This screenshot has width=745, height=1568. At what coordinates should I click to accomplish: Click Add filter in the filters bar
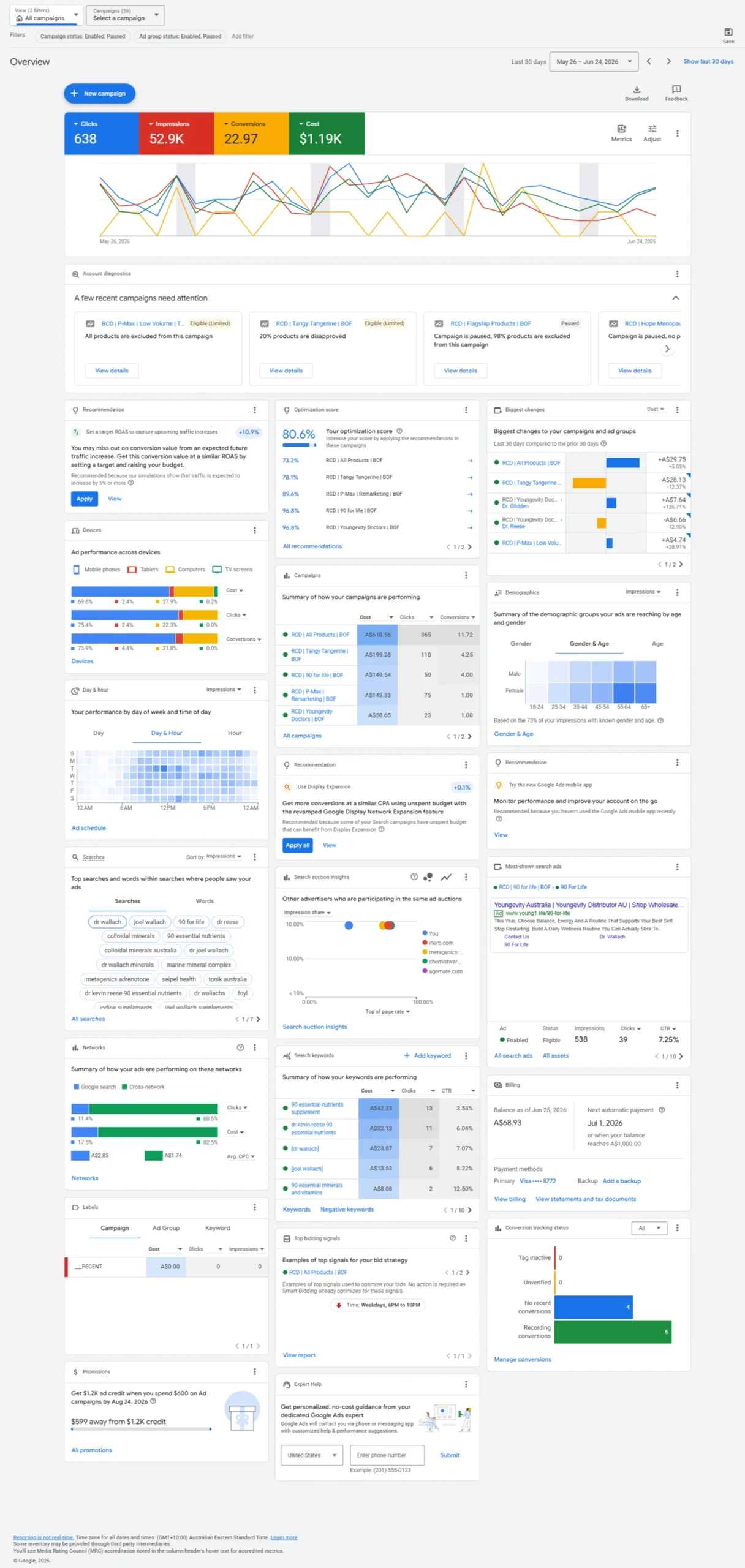click(243, 36)
